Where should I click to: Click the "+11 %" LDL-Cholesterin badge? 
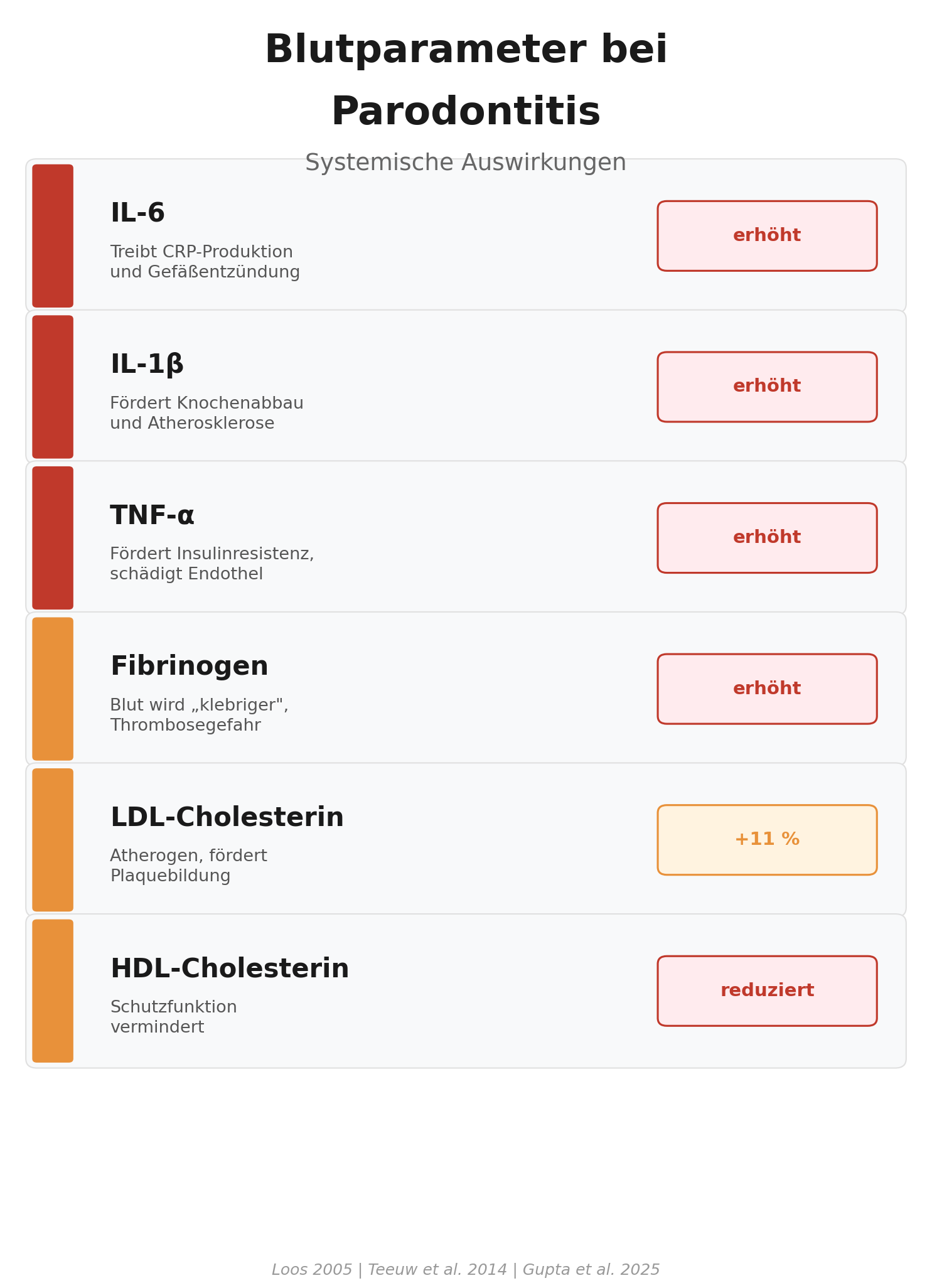[766, 840]
